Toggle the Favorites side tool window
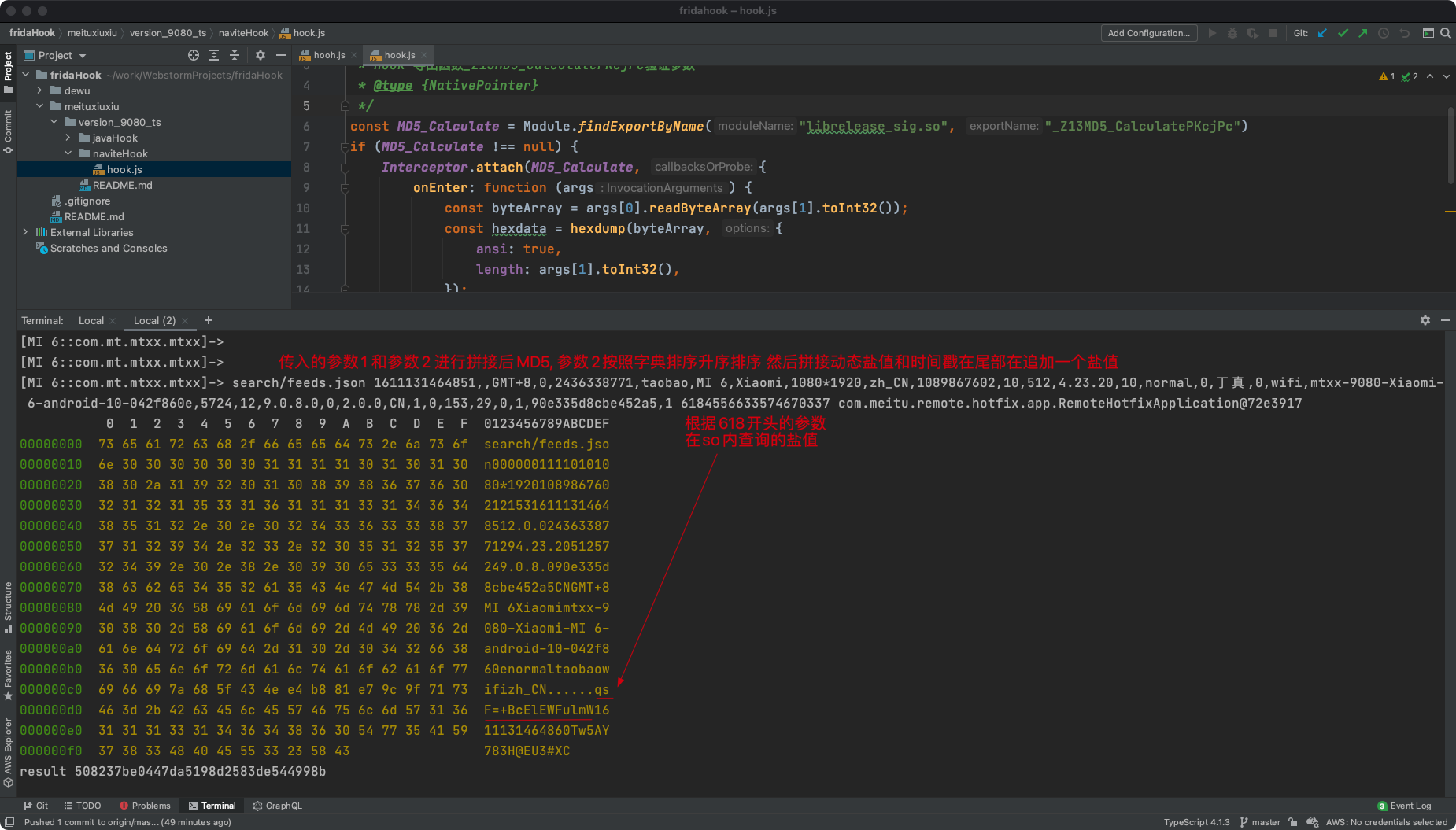This screenshot has height=830, width=1456. pos(8,675)
